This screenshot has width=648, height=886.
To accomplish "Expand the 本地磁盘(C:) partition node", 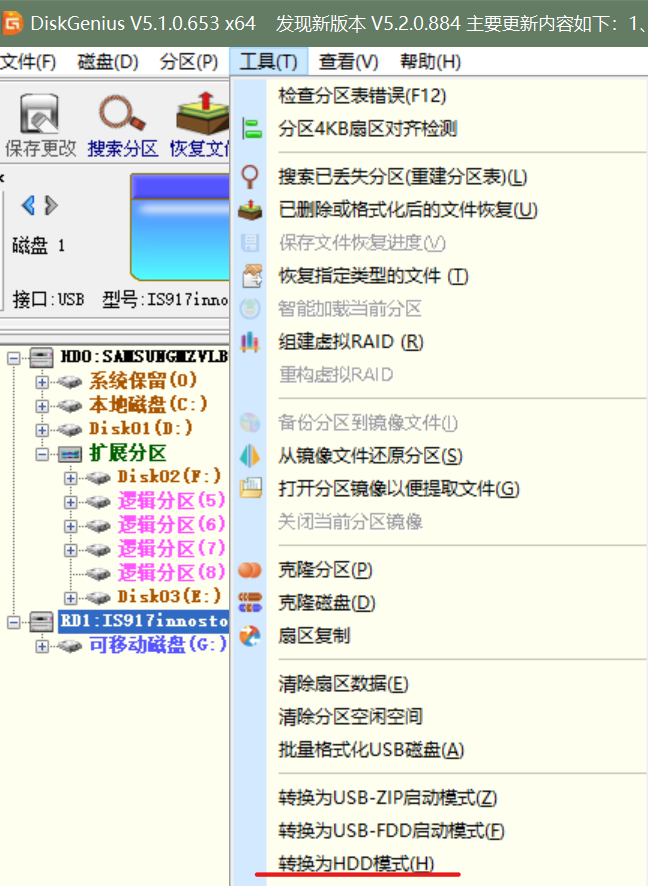I will click(x=42, y=406).
